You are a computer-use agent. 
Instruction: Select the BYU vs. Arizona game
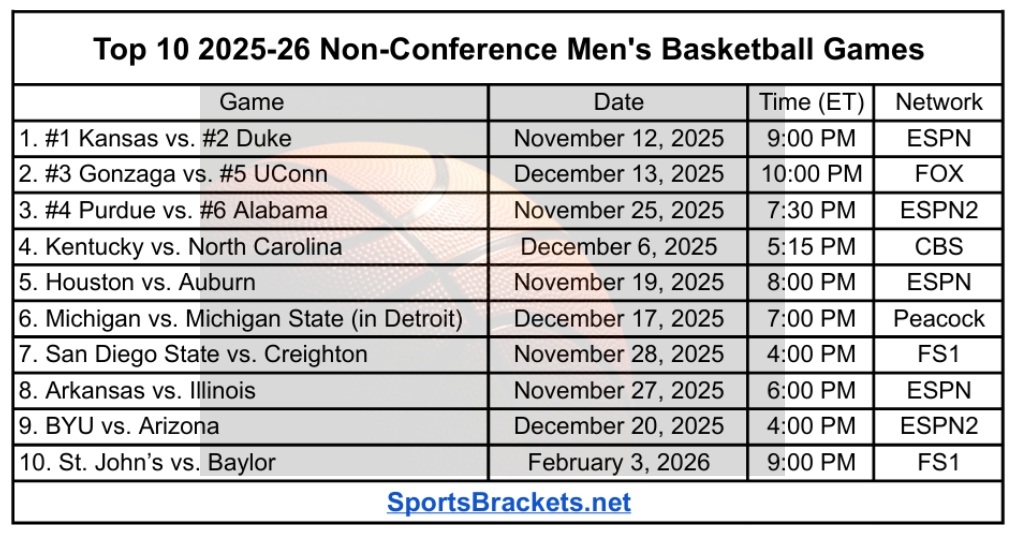[x=119, y=426]
